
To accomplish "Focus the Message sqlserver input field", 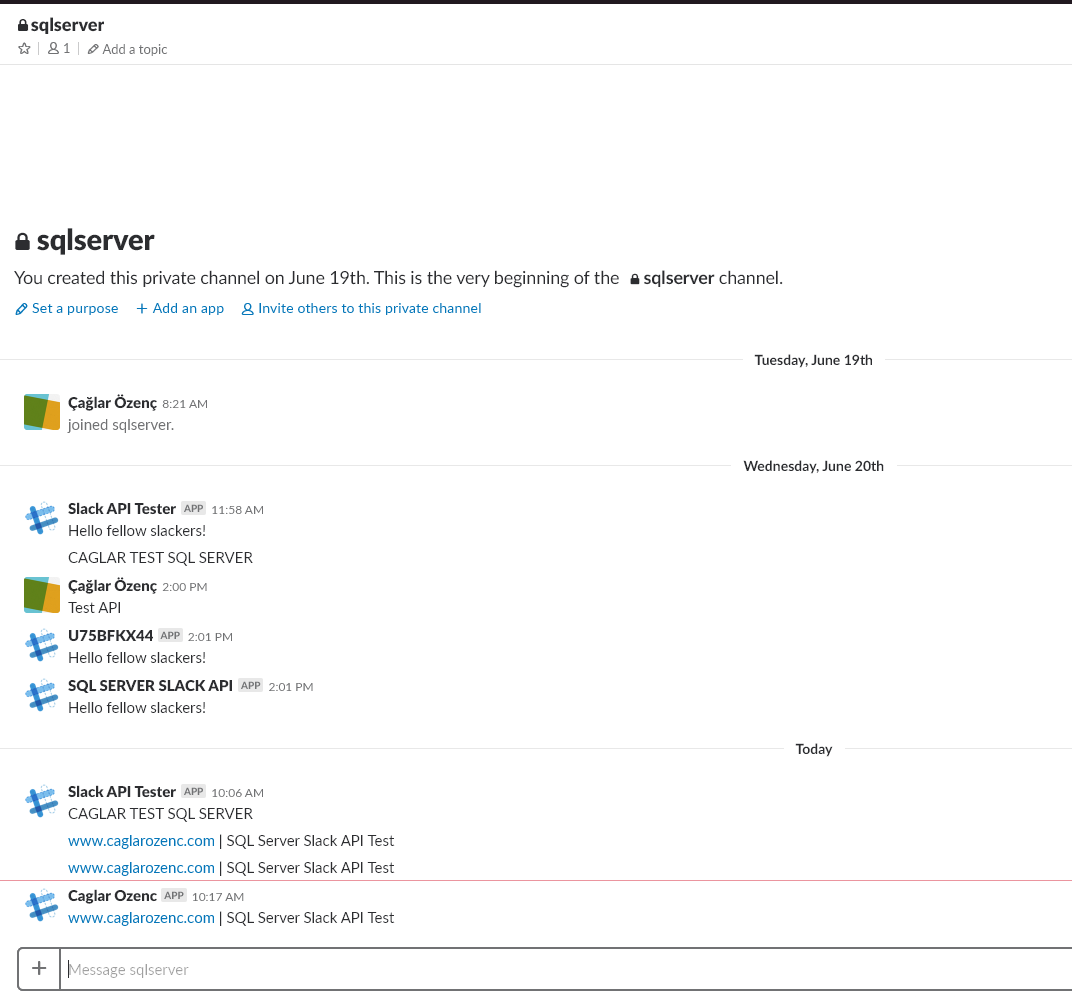I will coord(566,969).
